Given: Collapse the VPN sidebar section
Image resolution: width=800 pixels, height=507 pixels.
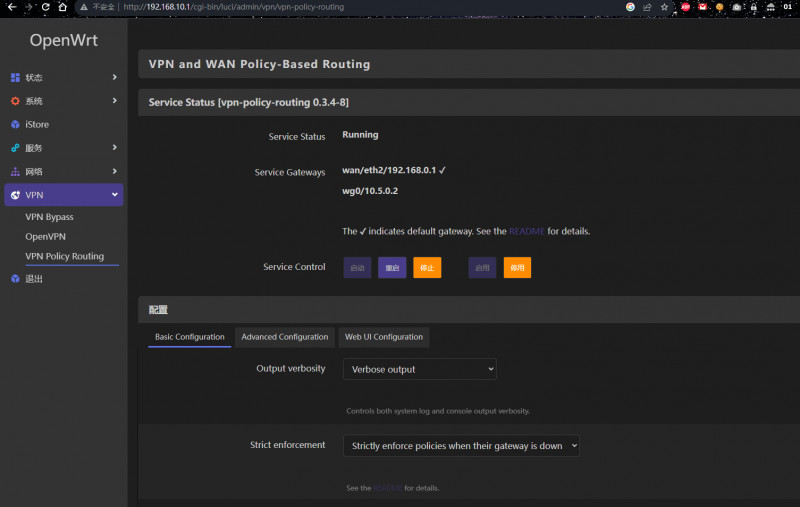Looking at the screenshot, I should [64, 195].
